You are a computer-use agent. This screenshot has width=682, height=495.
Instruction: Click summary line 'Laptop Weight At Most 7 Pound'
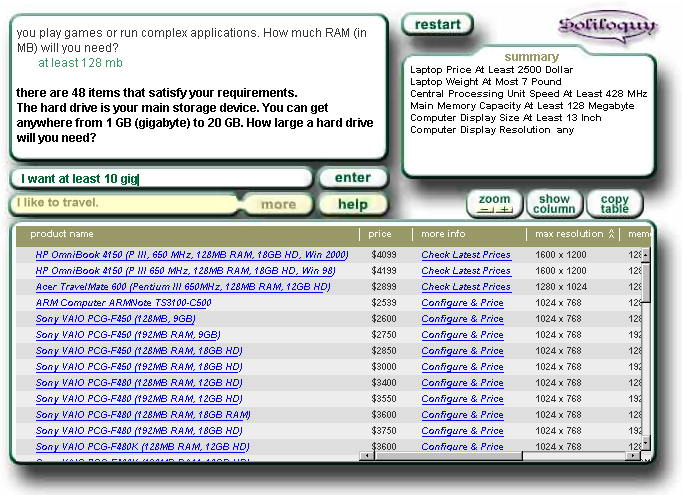[486, 82]
